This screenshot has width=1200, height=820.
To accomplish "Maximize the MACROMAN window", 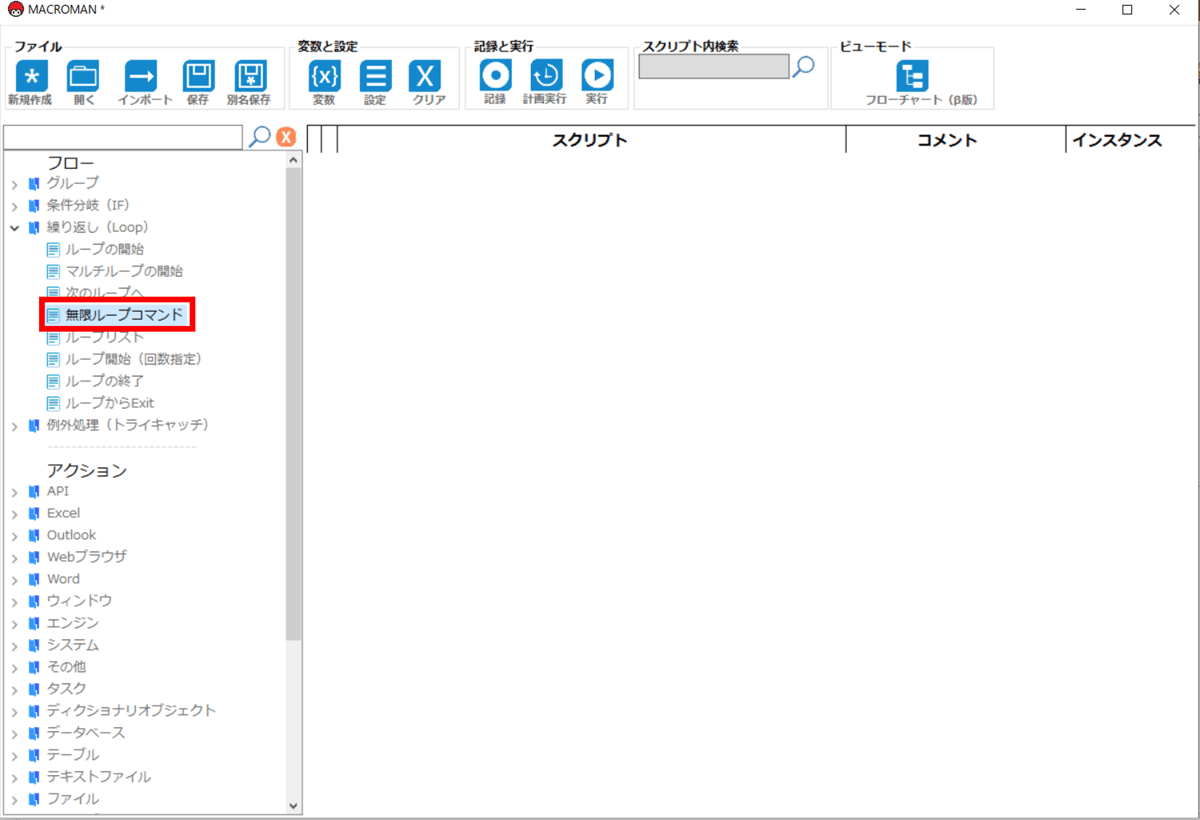I will coord(1127,10).
